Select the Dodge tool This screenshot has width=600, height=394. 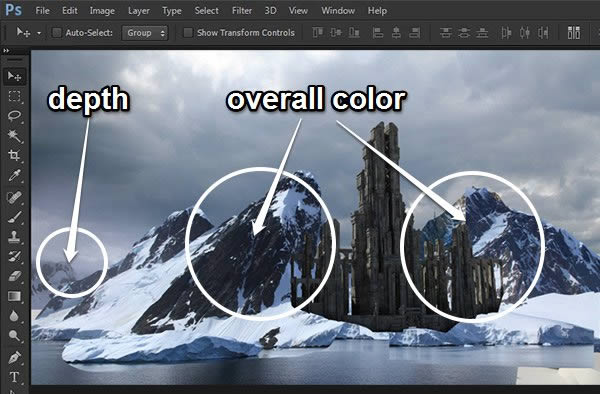click(15, 336)
